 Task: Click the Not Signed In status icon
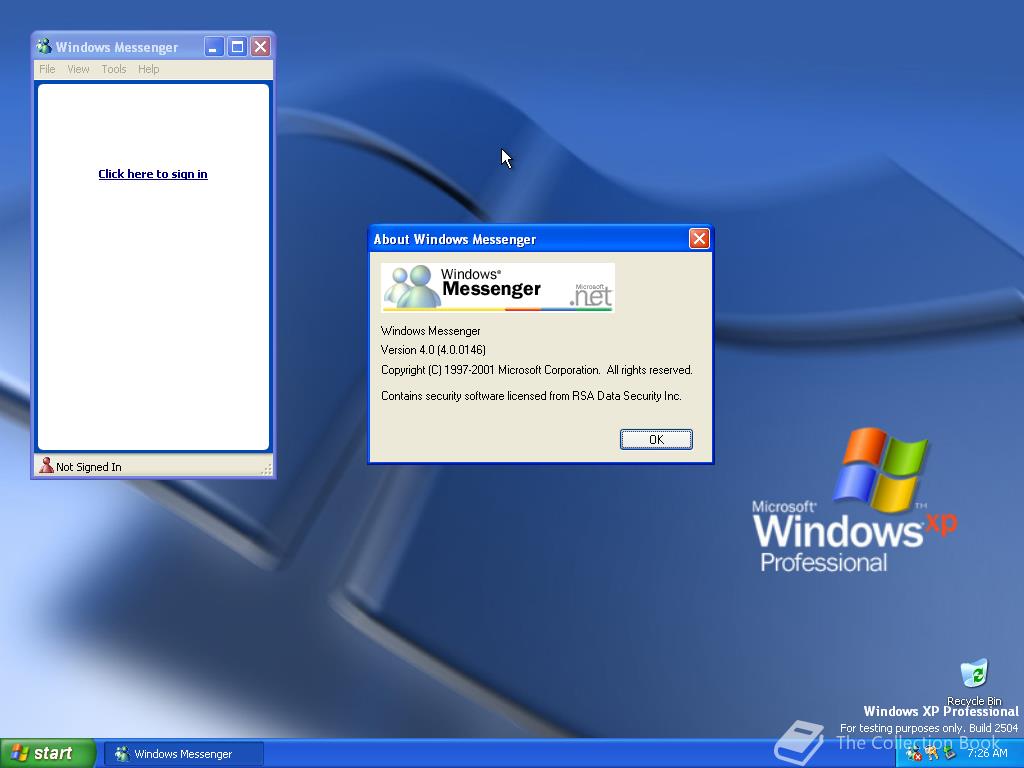[x=46, y=466]
